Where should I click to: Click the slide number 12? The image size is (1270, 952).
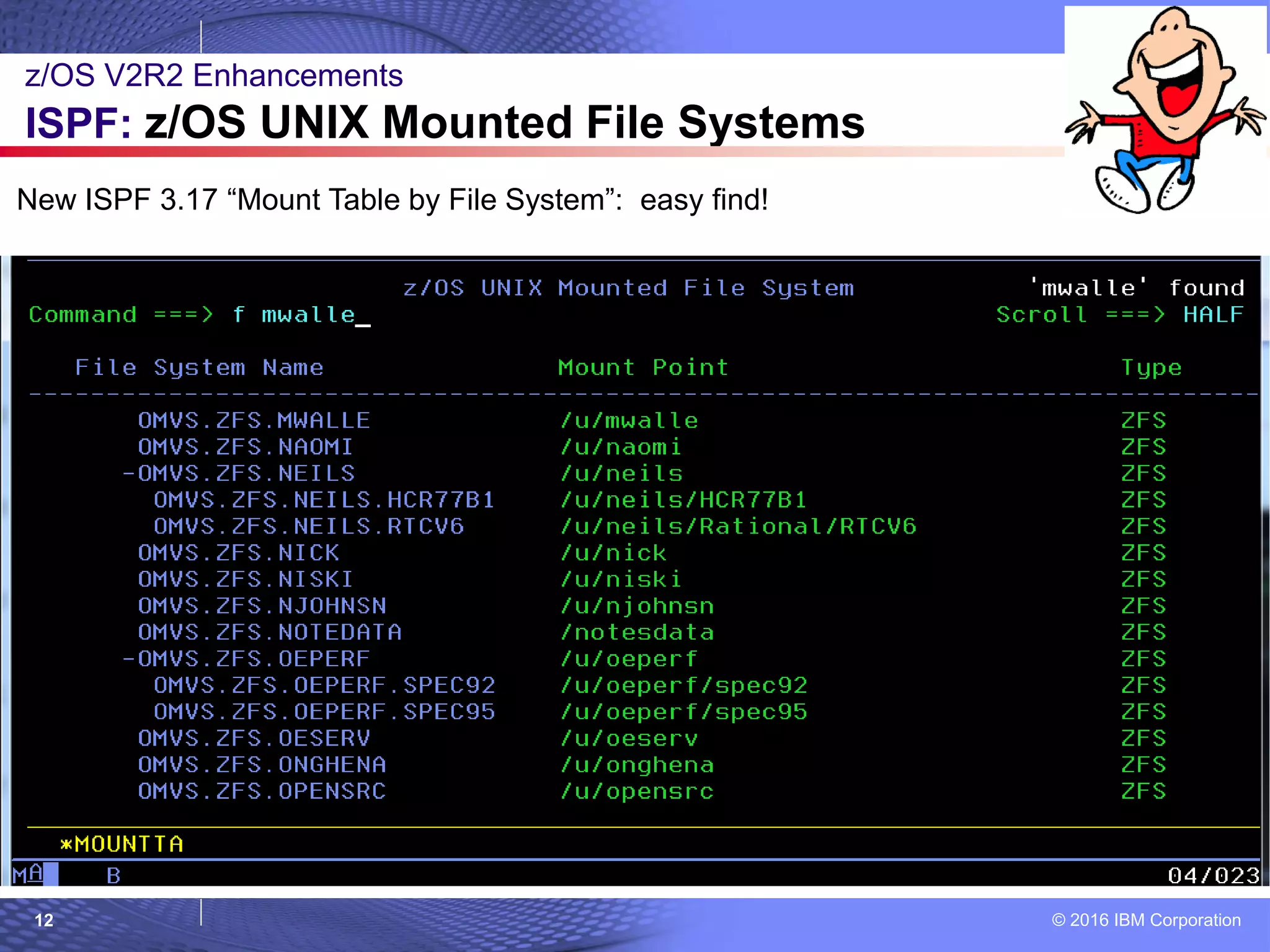click(x=44, y=920)
